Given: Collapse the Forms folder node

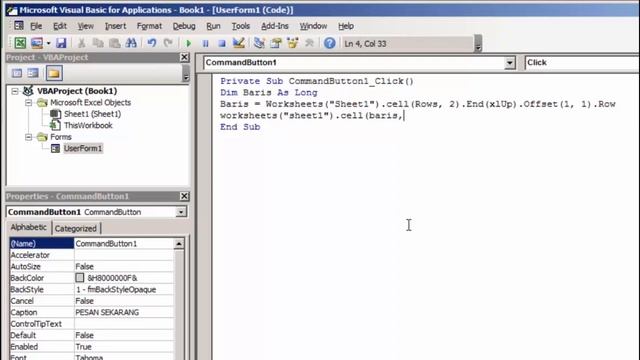Looking at the screenshot, I should tap(29, 137).
